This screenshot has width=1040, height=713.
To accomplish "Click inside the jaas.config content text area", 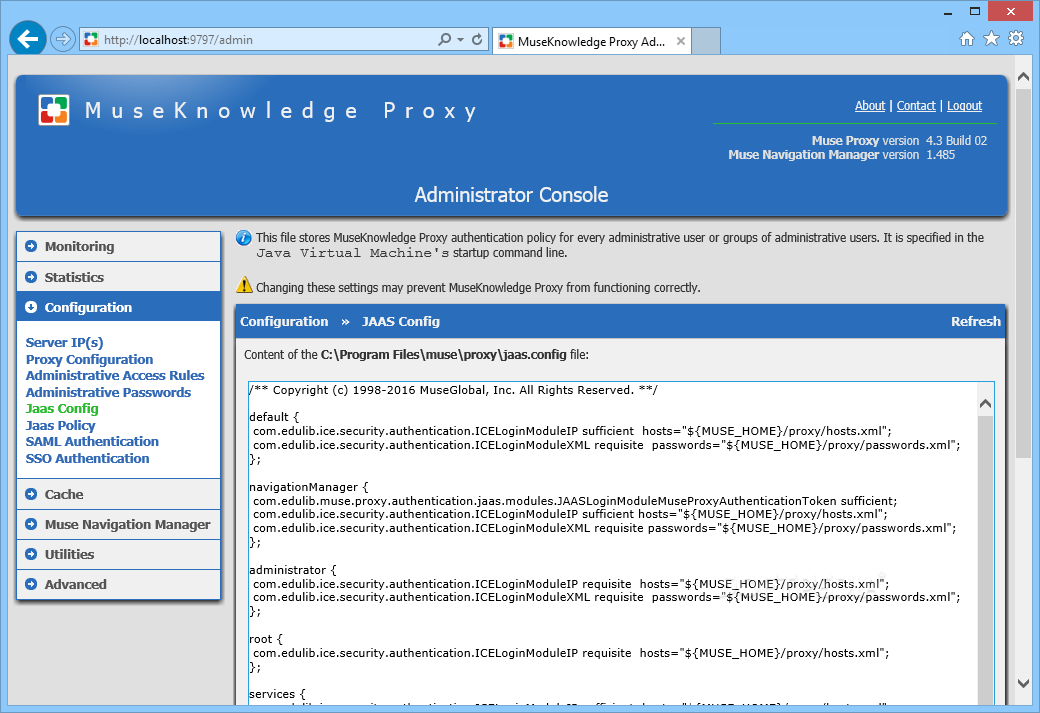I will pyautogui.click(x=613, y=544).
